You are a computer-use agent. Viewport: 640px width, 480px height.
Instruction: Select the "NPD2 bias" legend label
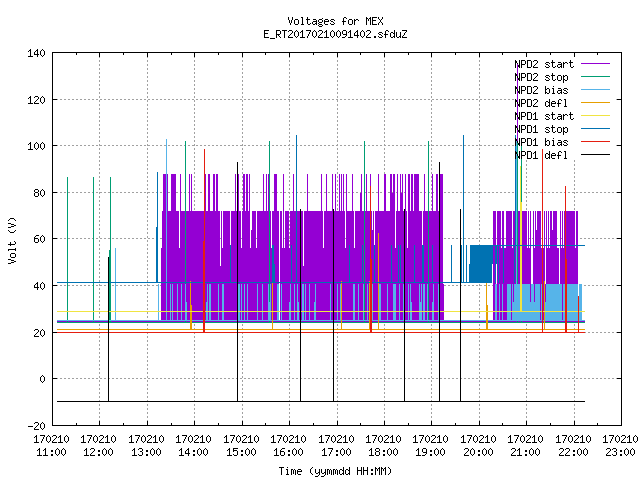coord(541,90)
